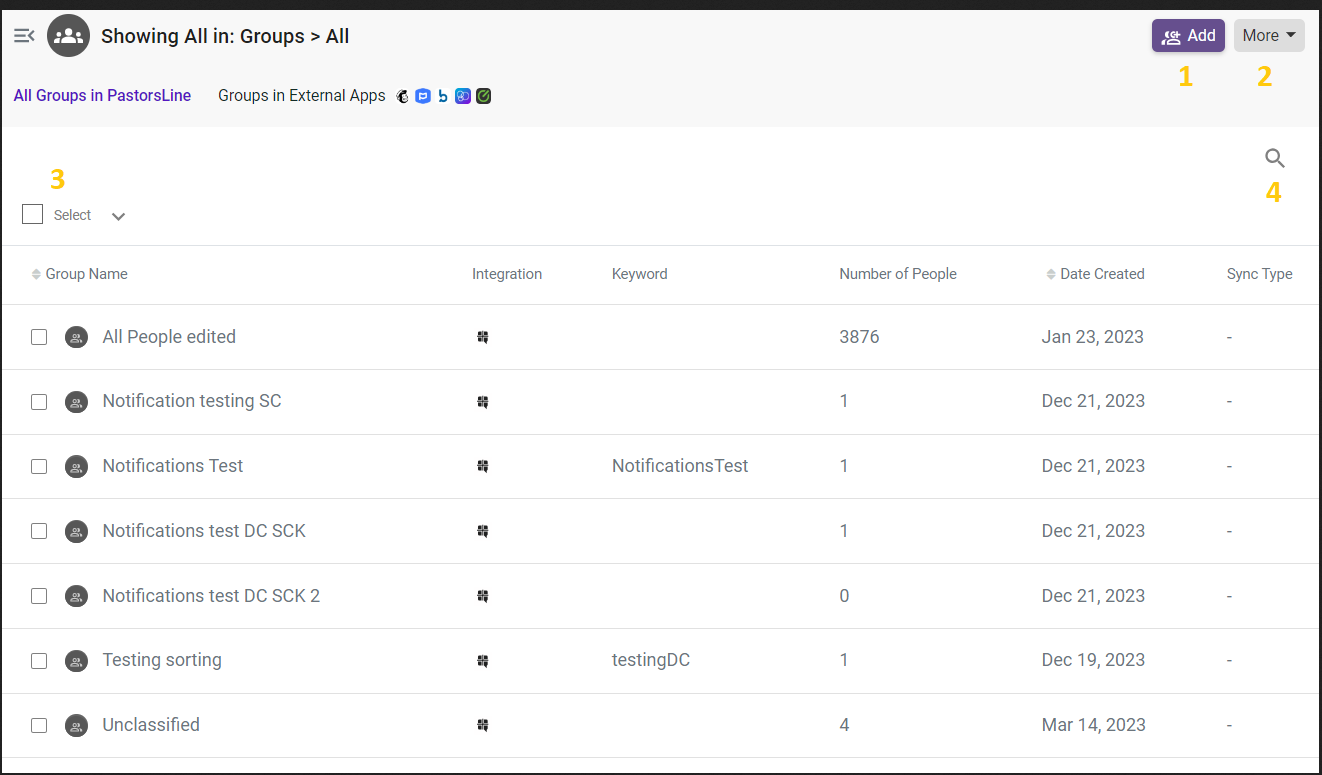The image size is (1322, 775).
Task: Click the Showing All in: Groups > All title
Action: (225, 36)
